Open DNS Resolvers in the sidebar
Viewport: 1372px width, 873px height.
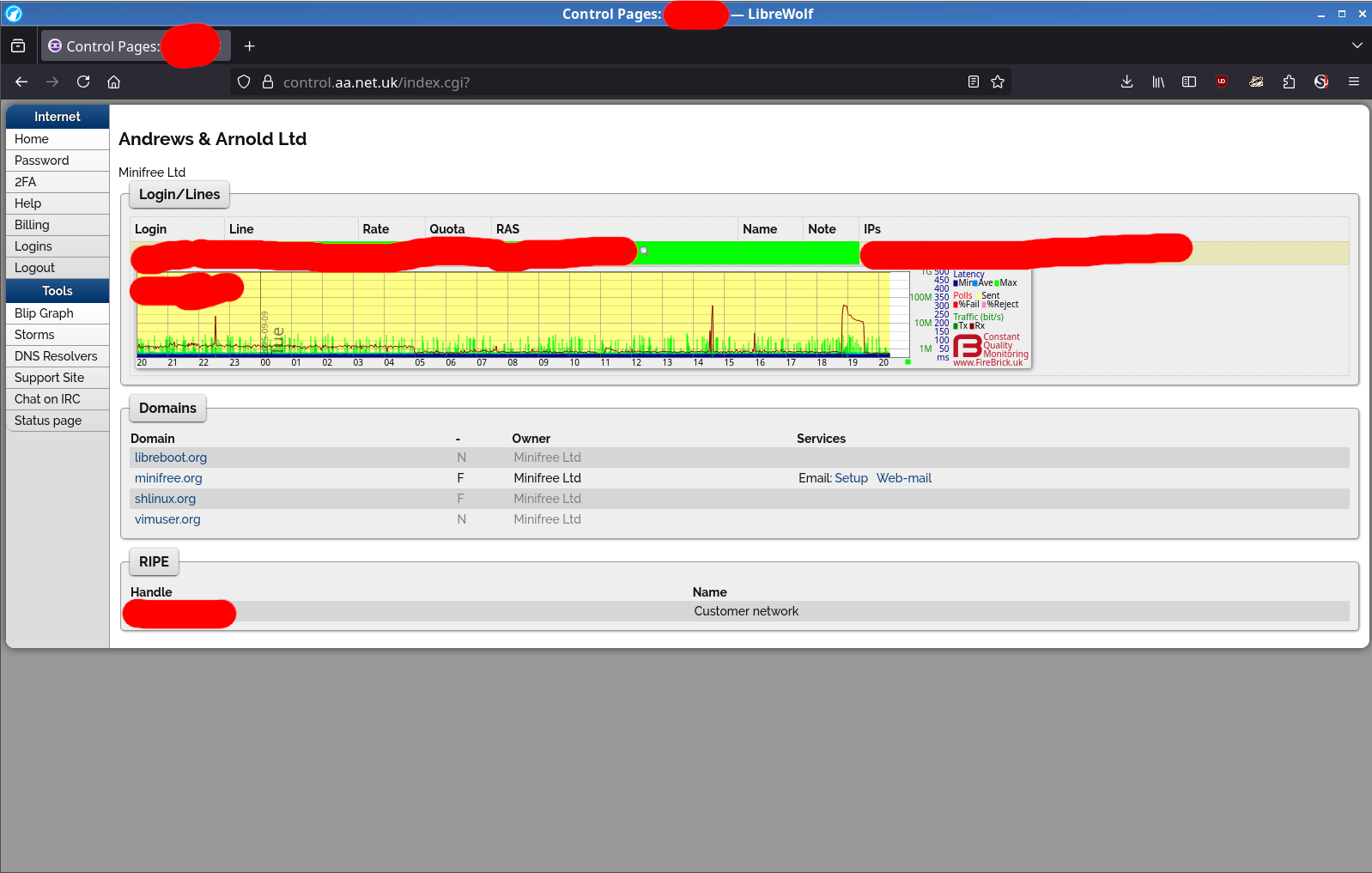[x=56, y=356]
